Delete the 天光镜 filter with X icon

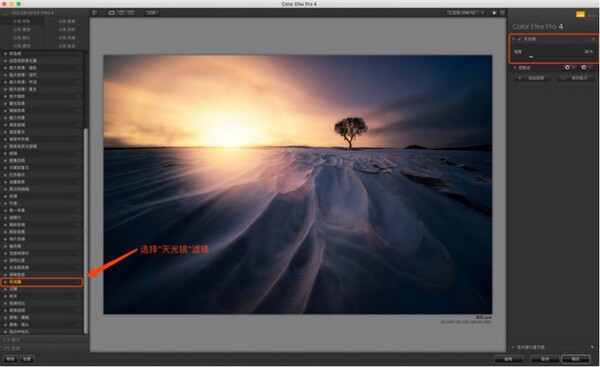[593, 39]
